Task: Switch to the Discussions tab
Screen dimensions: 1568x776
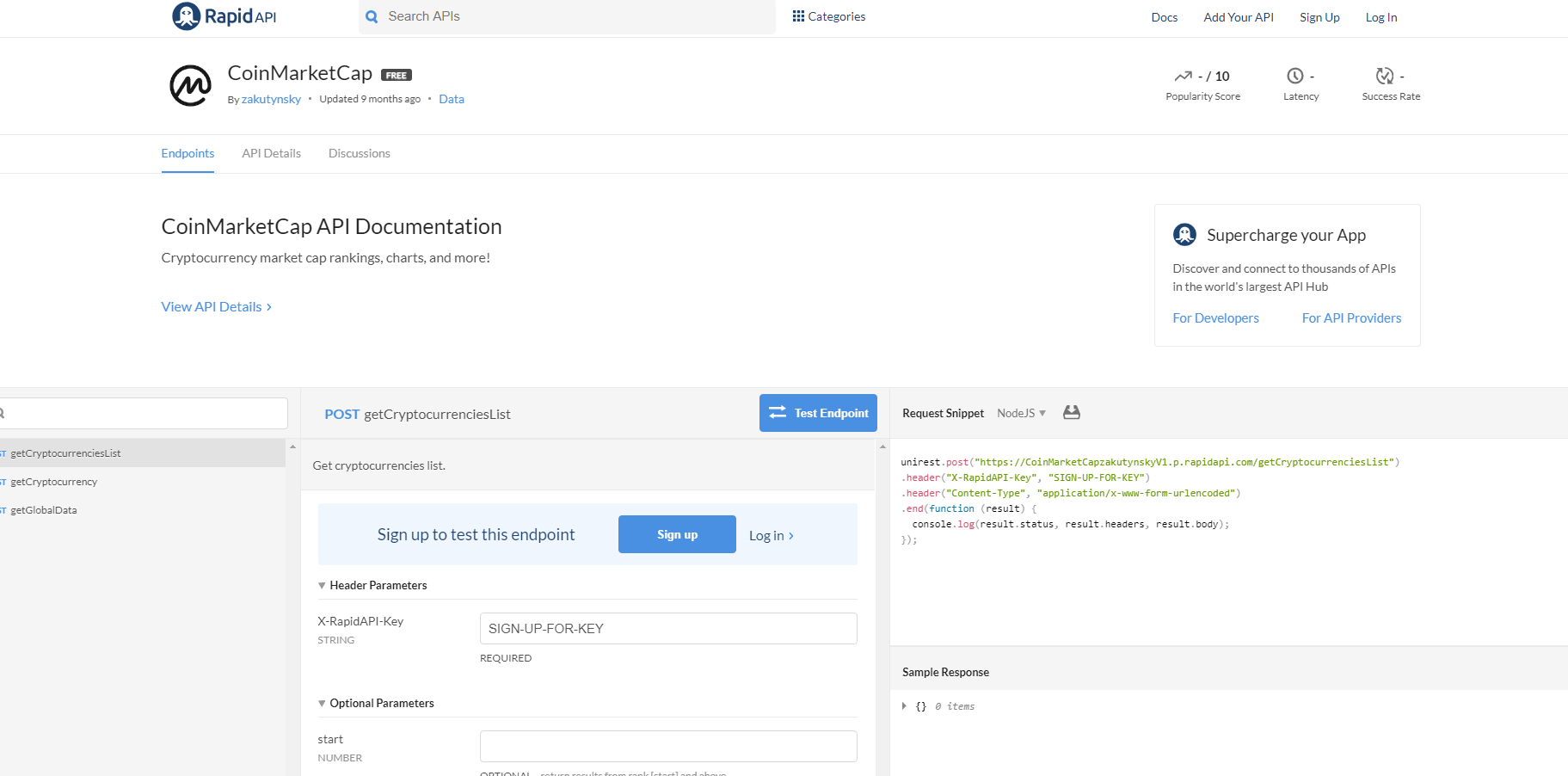Action: [x=359, y=153]
